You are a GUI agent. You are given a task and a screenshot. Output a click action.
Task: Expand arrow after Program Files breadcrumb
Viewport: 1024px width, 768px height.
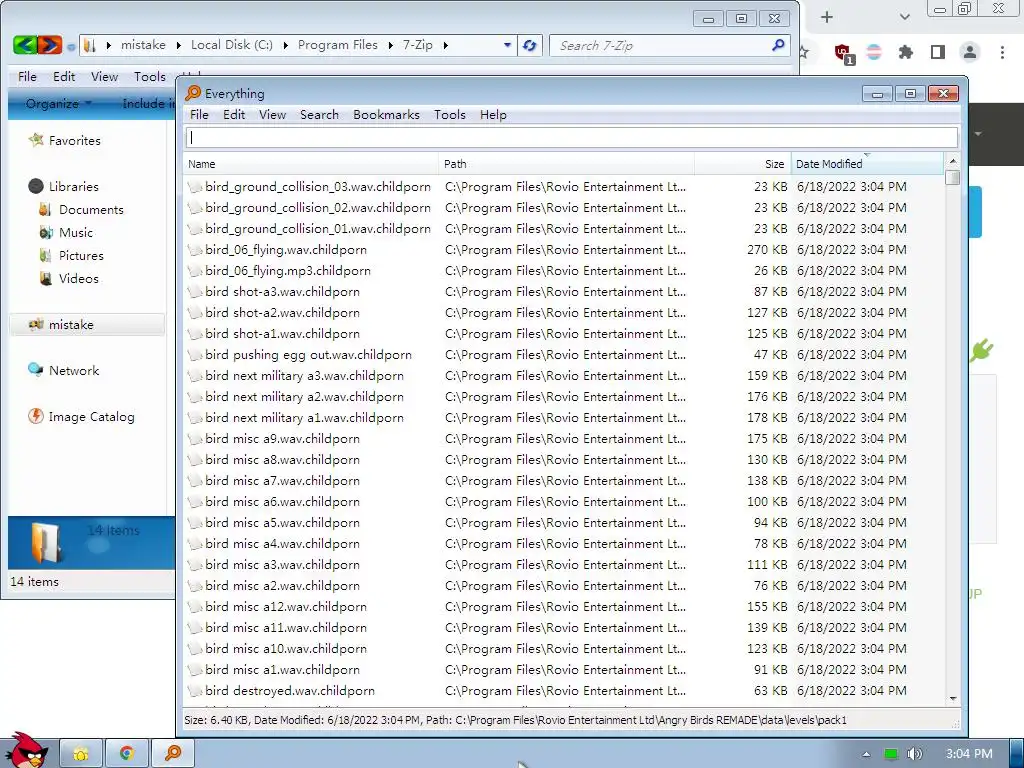390,45
